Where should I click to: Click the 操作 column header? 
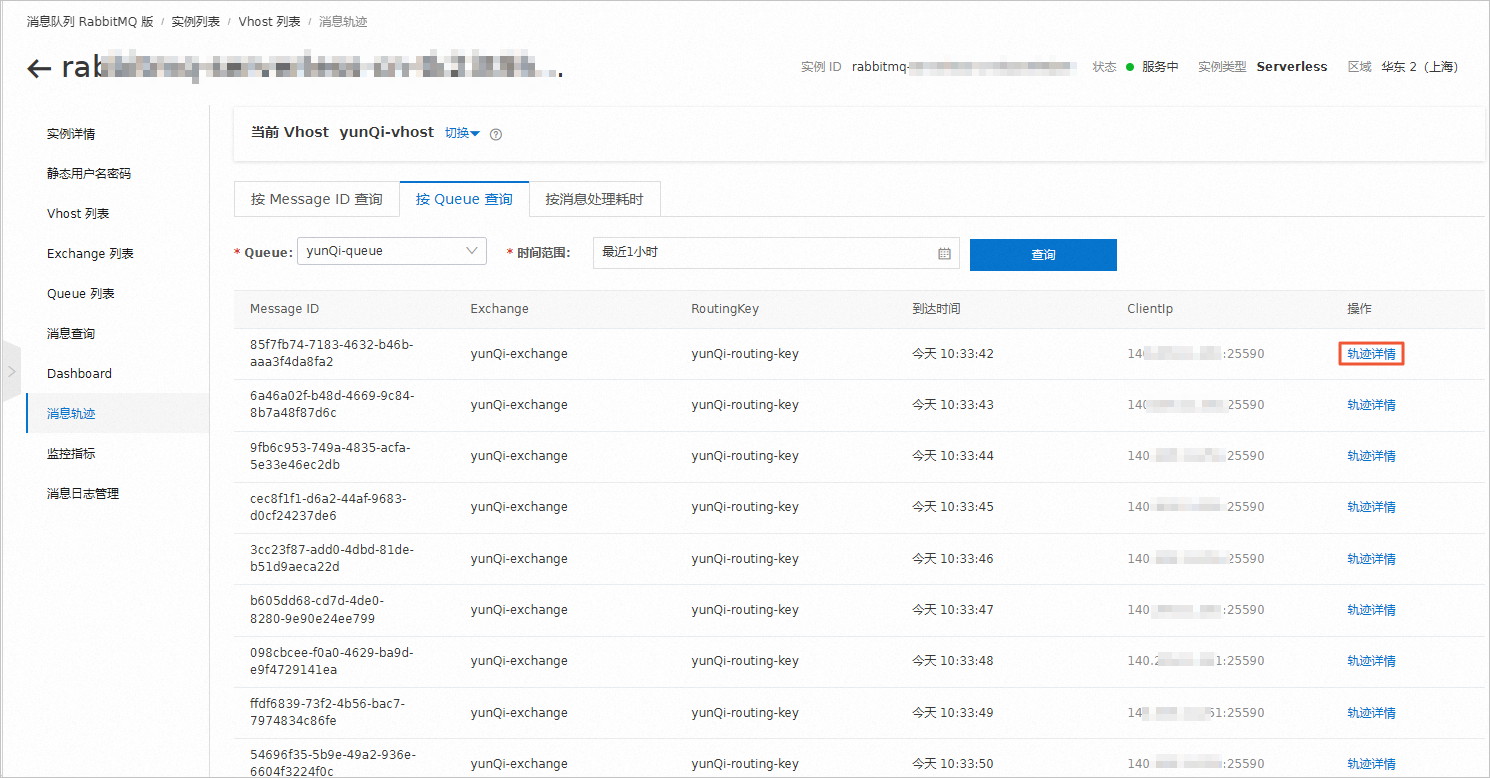pyautogui.click(x=1360, y=309)
